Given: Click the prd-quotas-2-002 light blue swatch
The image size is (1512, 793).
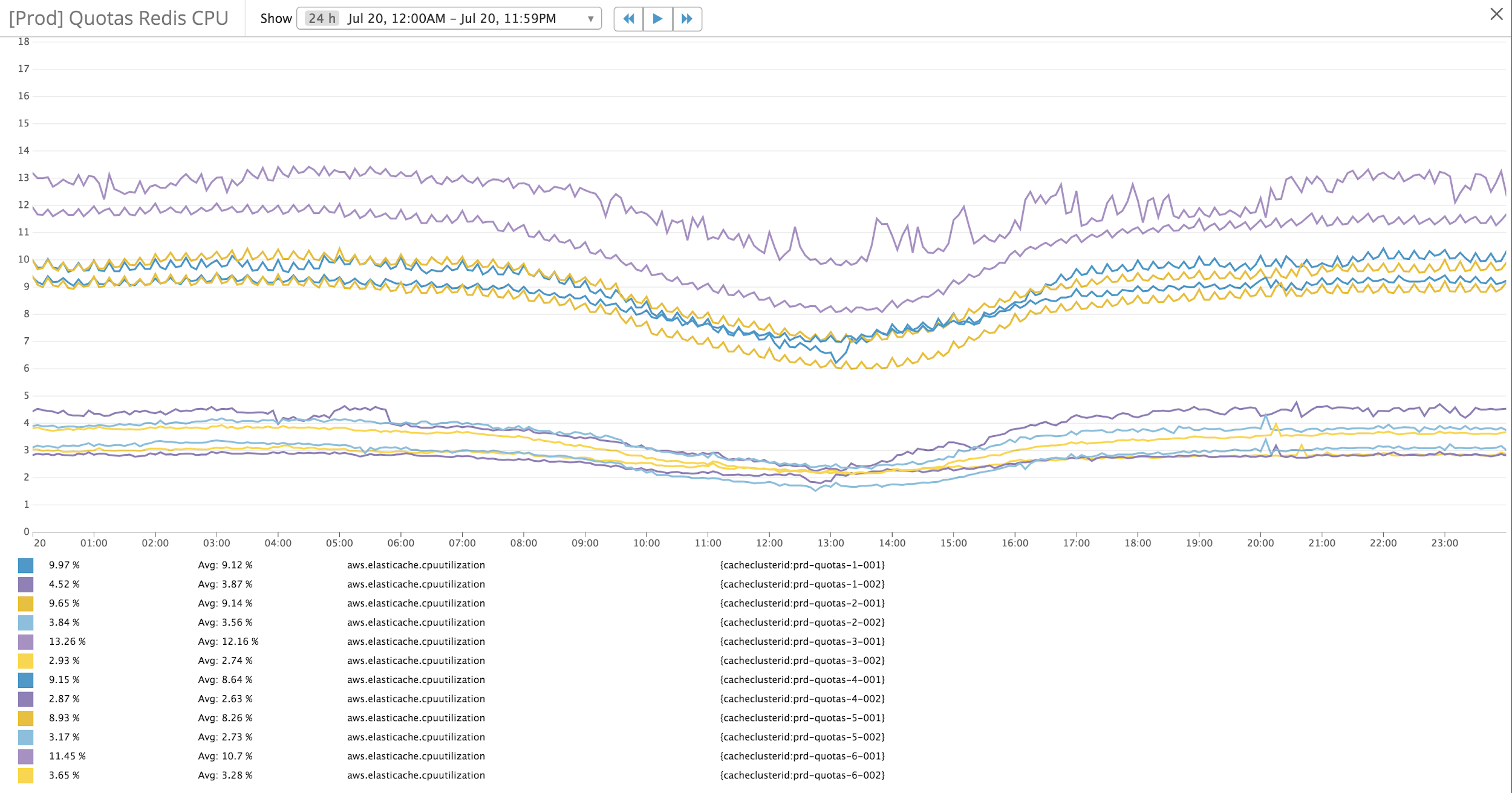Looking at the screenshot, I should point(25,623).
